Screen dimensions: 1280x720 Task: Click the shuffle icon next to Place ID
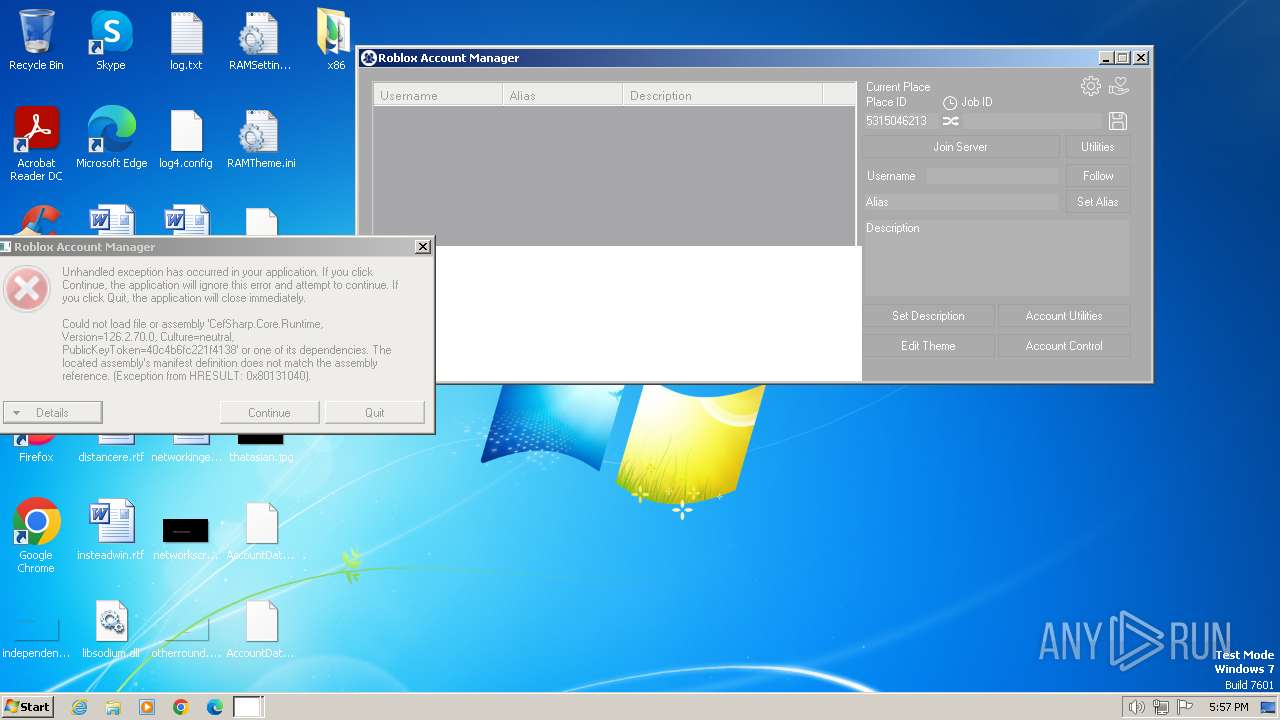[x=950, y=121]
